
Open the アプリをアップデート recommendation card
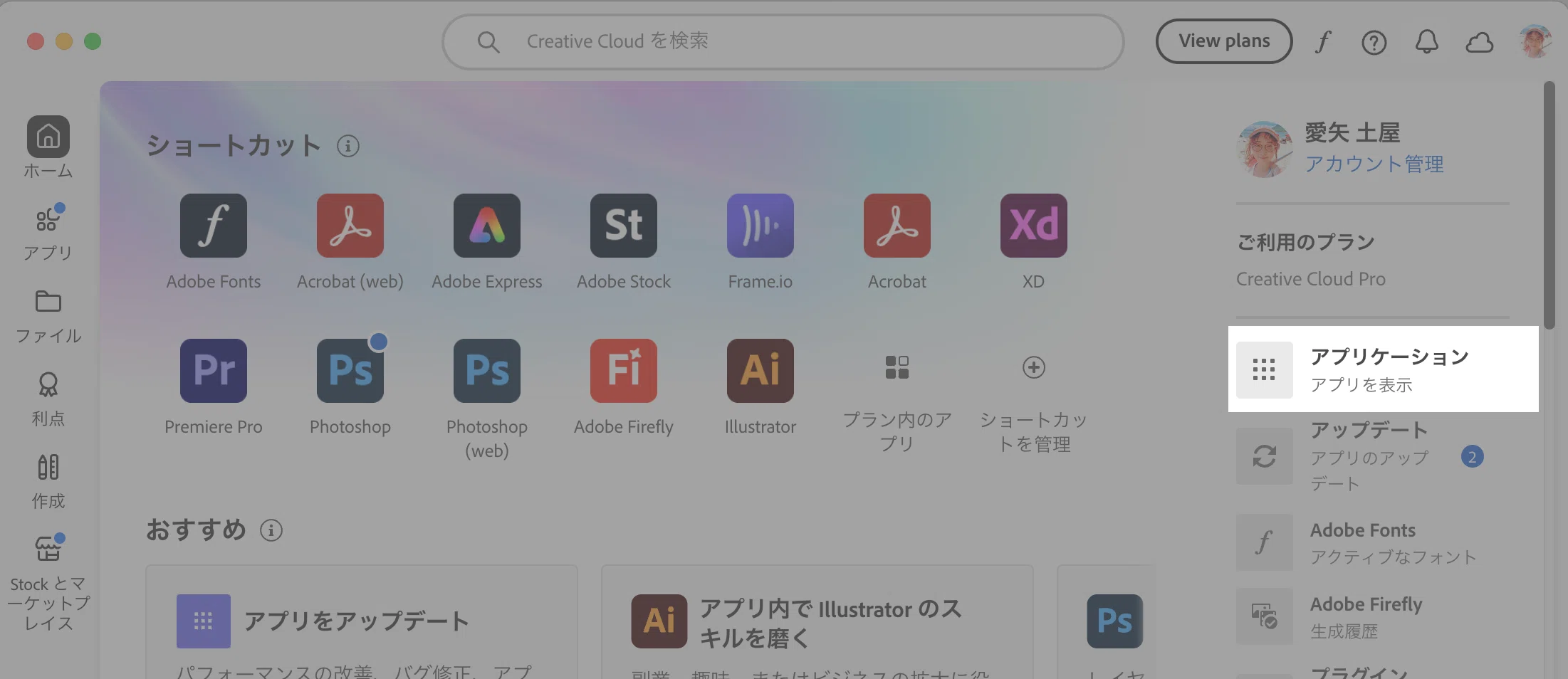pos(361,622)
